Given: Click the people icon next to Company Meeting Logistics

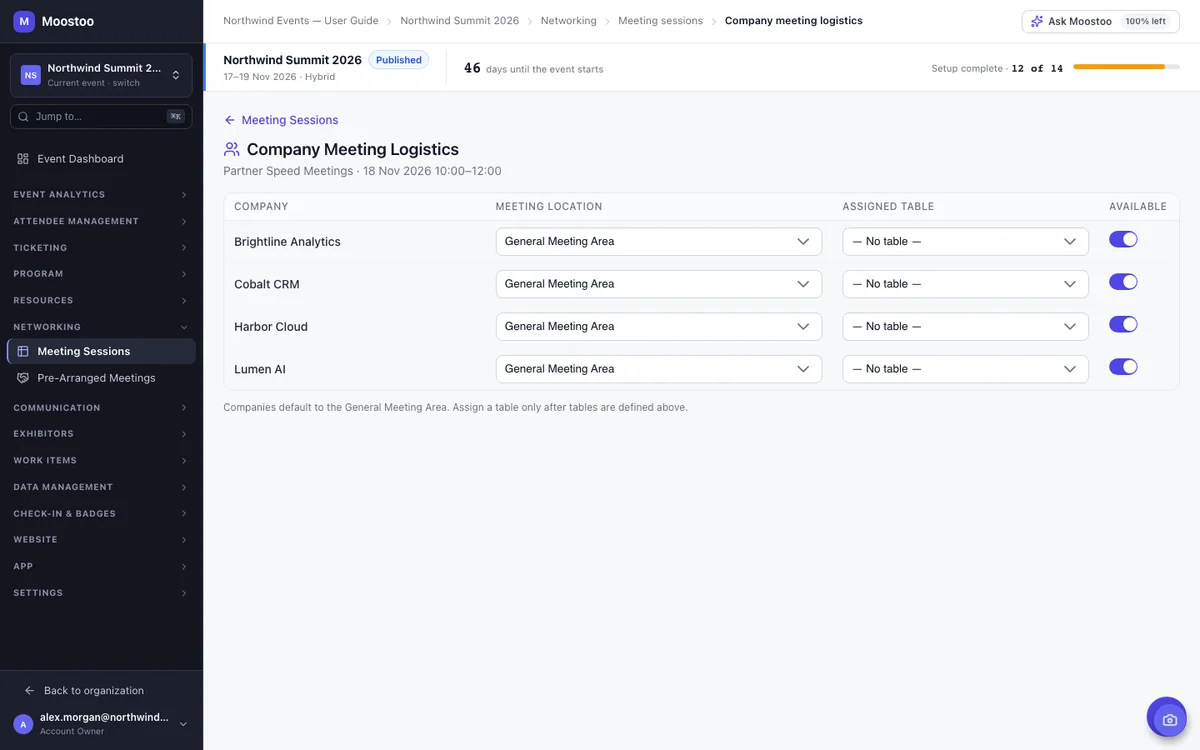Looking at the screenshot, I should coord(232,149).
